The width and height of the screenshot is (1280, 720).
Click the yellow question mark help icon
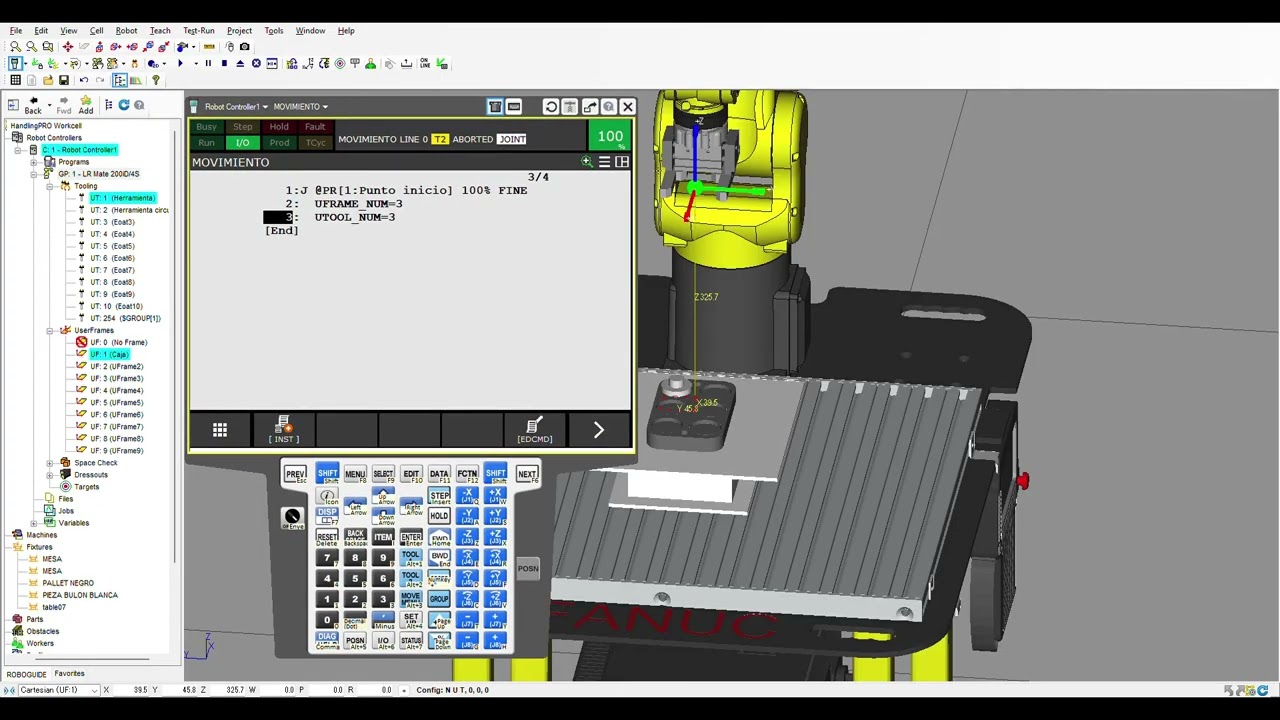155,80
